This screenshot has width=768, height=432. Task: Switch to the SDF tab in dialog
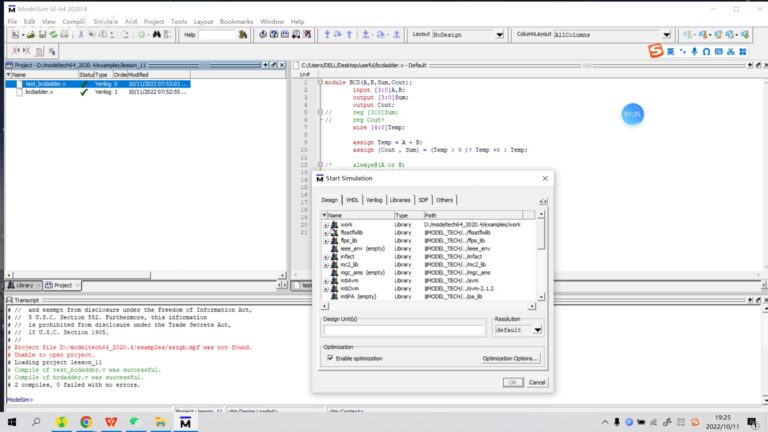click(423, 200)
